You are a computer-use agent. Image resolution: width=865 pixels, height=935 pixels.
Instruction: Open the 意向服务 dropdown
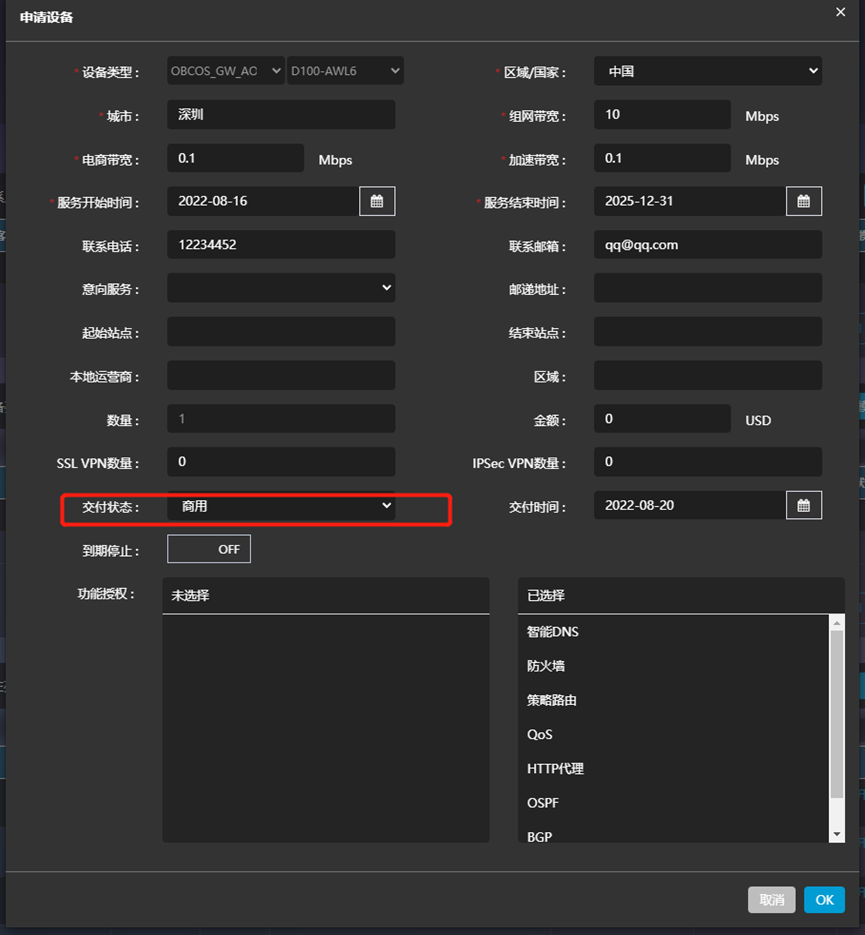[281, 288]
